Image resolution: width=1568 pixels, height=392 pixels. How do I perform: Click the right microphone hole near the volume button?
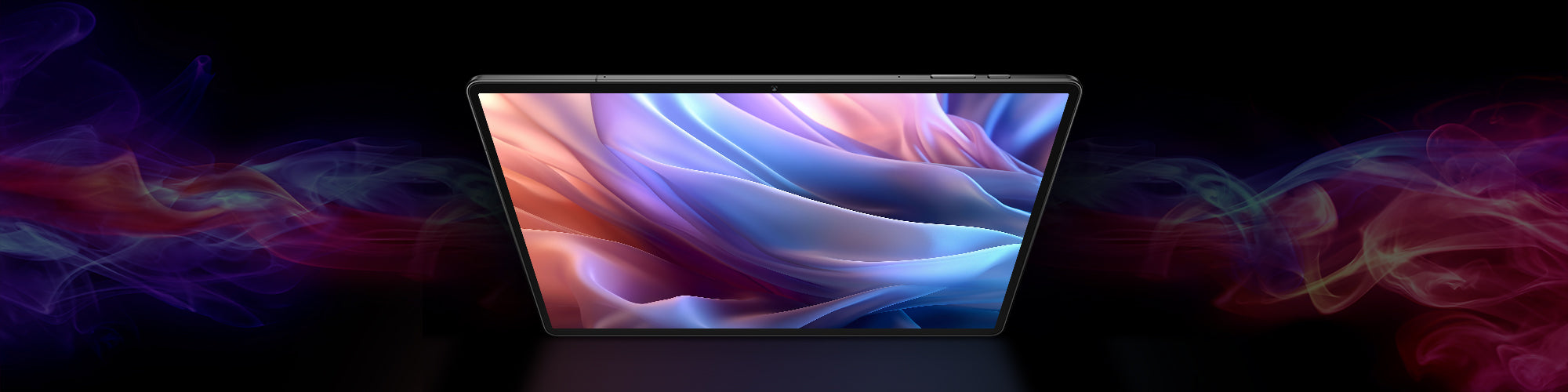898,77
